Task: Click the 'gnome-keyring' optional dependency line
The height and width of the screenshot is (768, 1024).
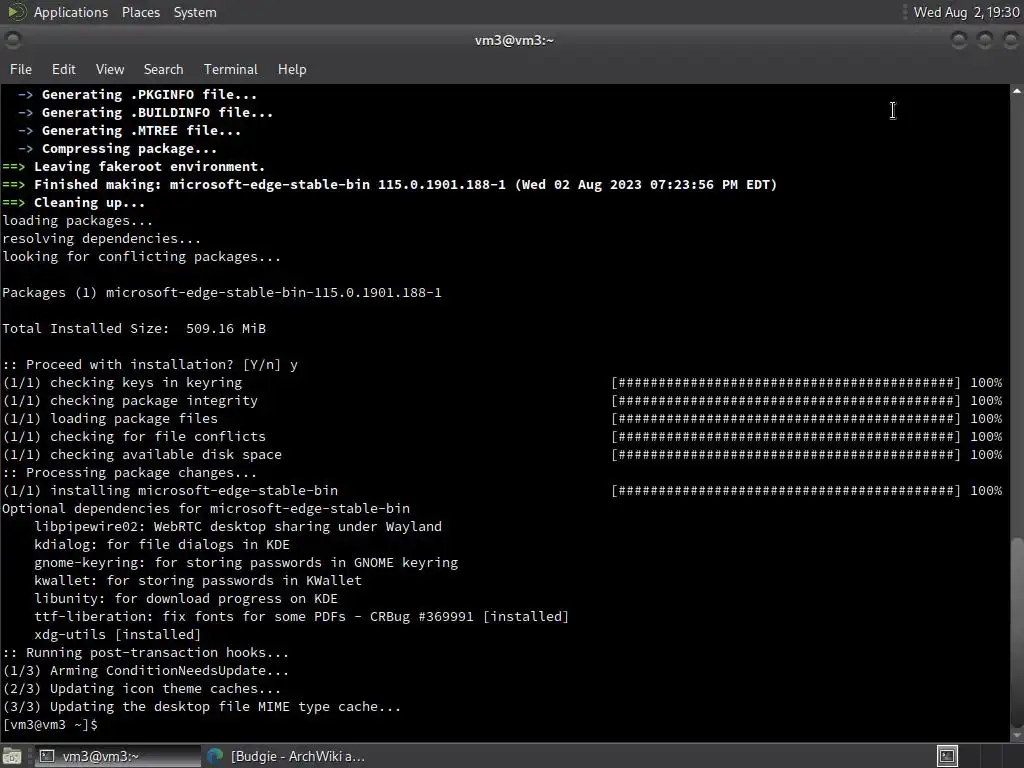Action: [x=246, y=562]
